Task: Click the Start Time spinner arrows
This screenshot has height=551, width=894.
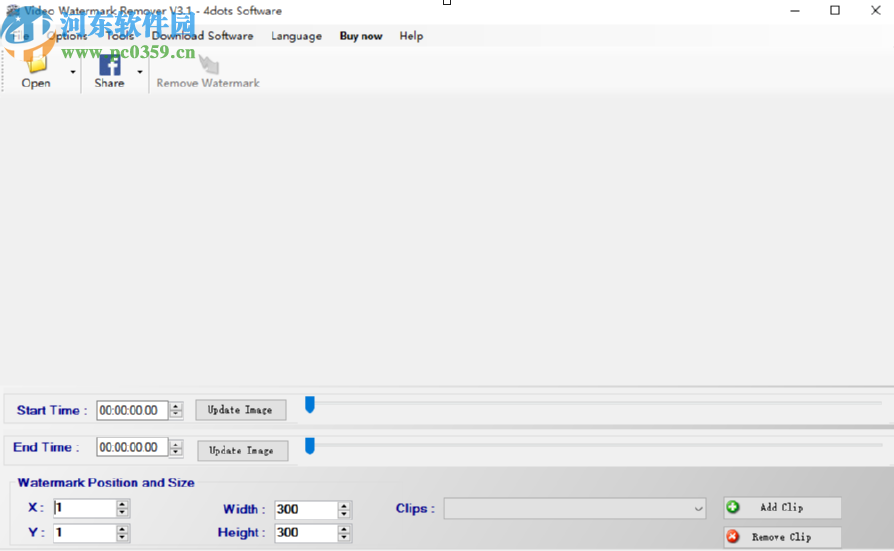Action: [x=176, y=410]
